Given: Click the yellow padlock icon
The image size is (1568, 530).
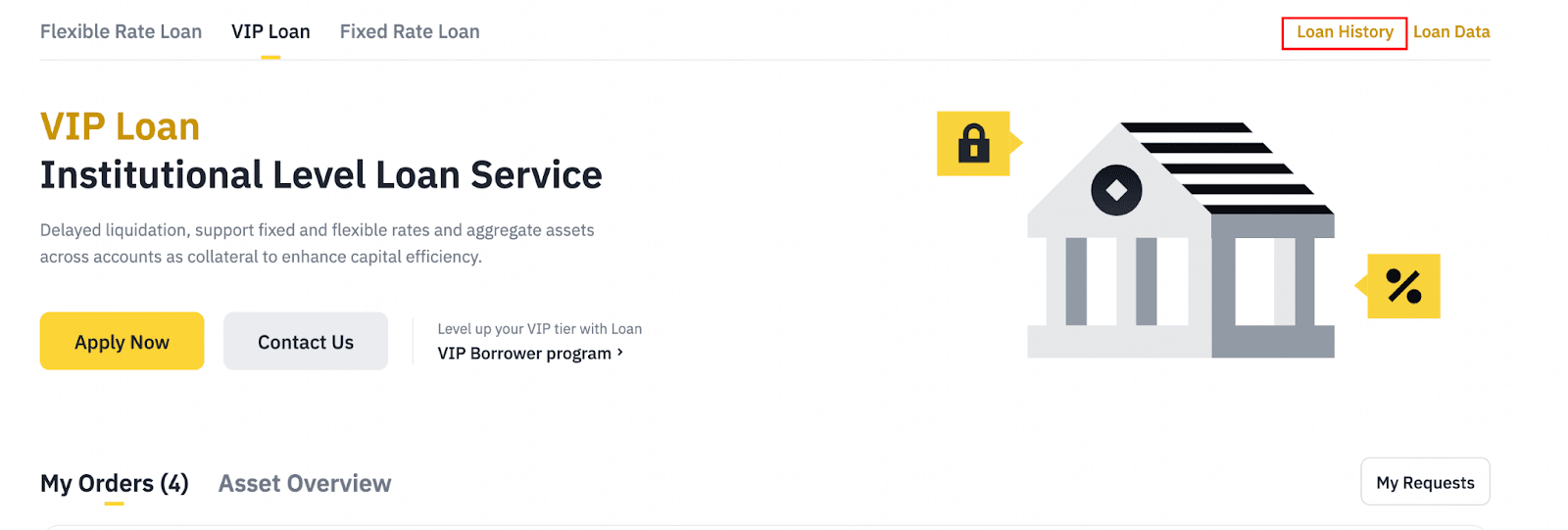Looking at the screenshot, I should point(973,143).
